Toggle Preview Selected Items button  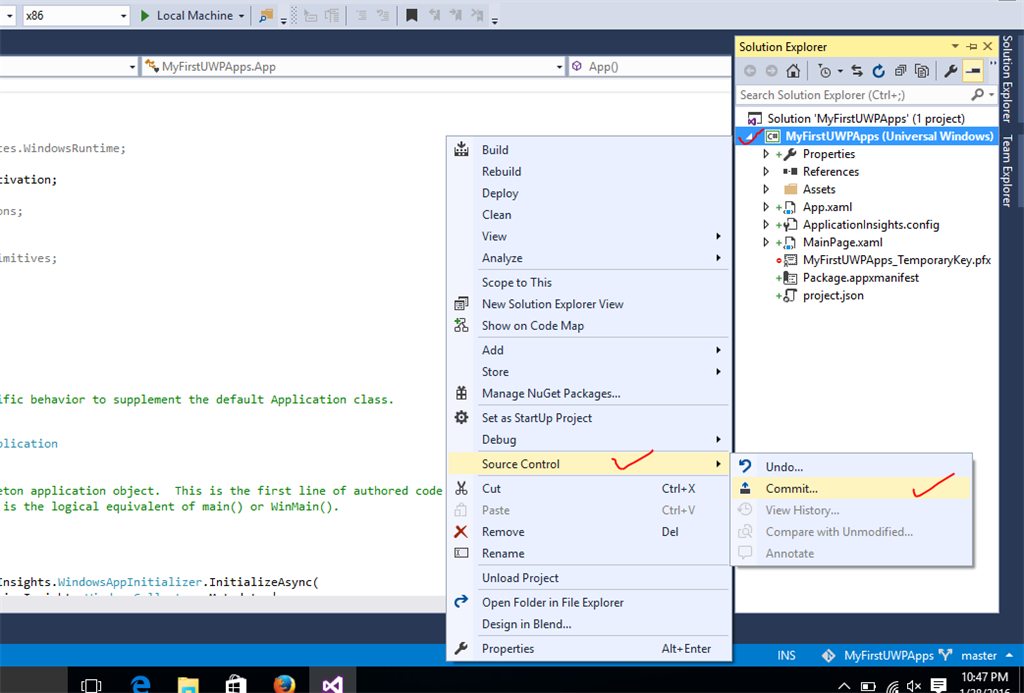[971, 71]
